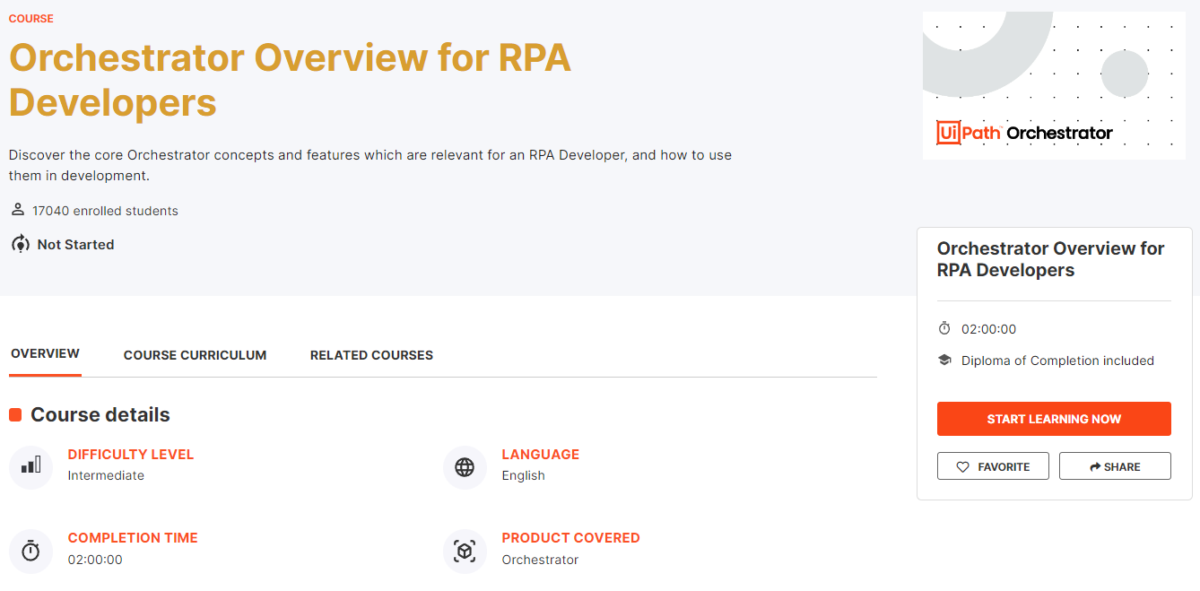Viewport: 1200px width, 591px height.
Task: Click the Difficulty Level bar chart icon
Action: click(x=30, y=467)
